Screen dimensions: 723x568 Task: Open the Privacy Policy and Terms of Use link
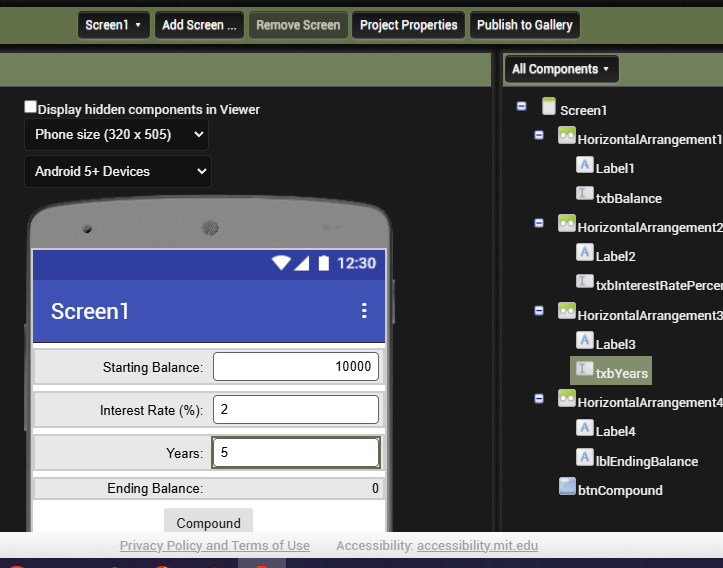(215, 546)
